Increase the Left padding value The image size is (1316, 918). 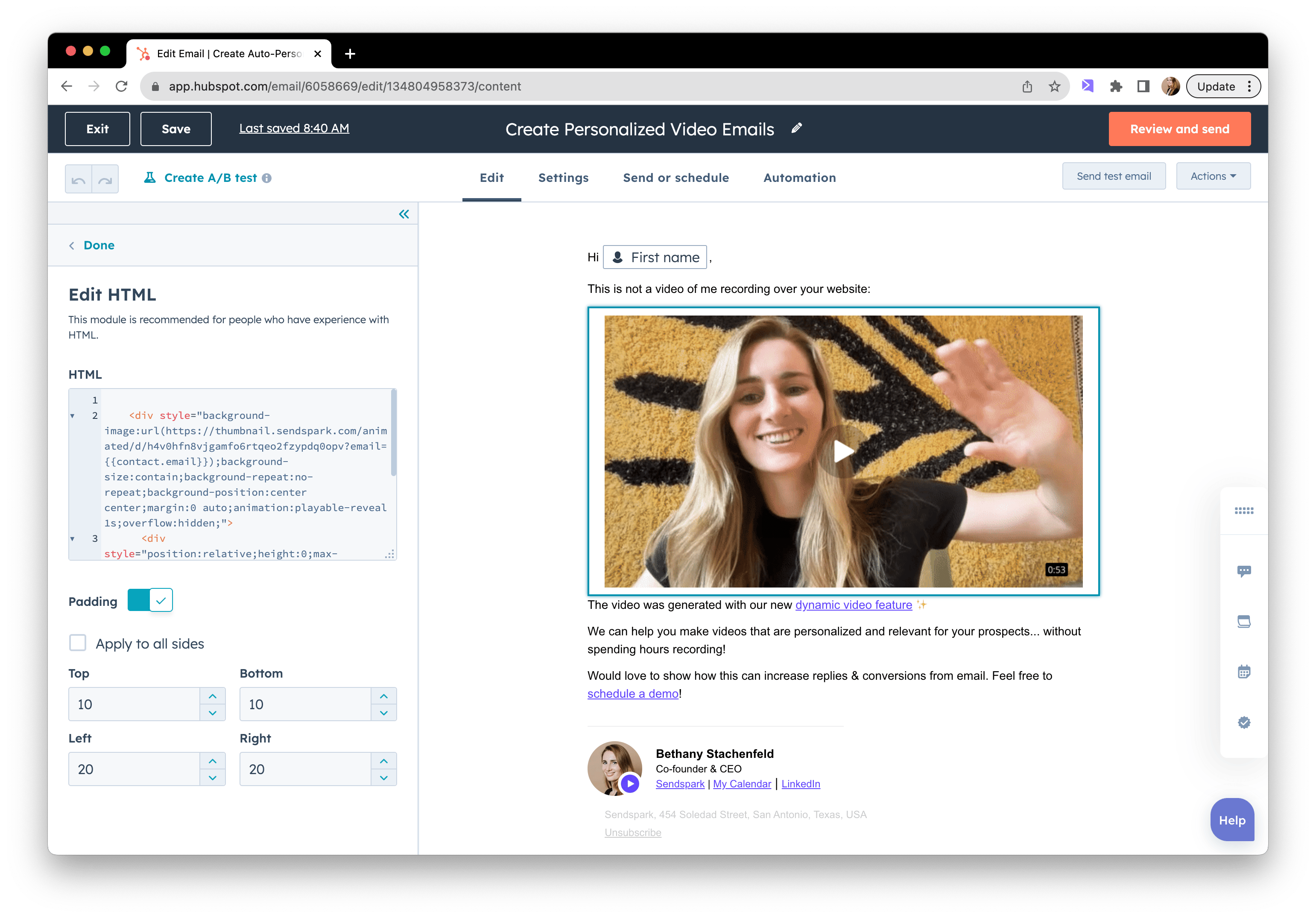(x=213, y=760)
